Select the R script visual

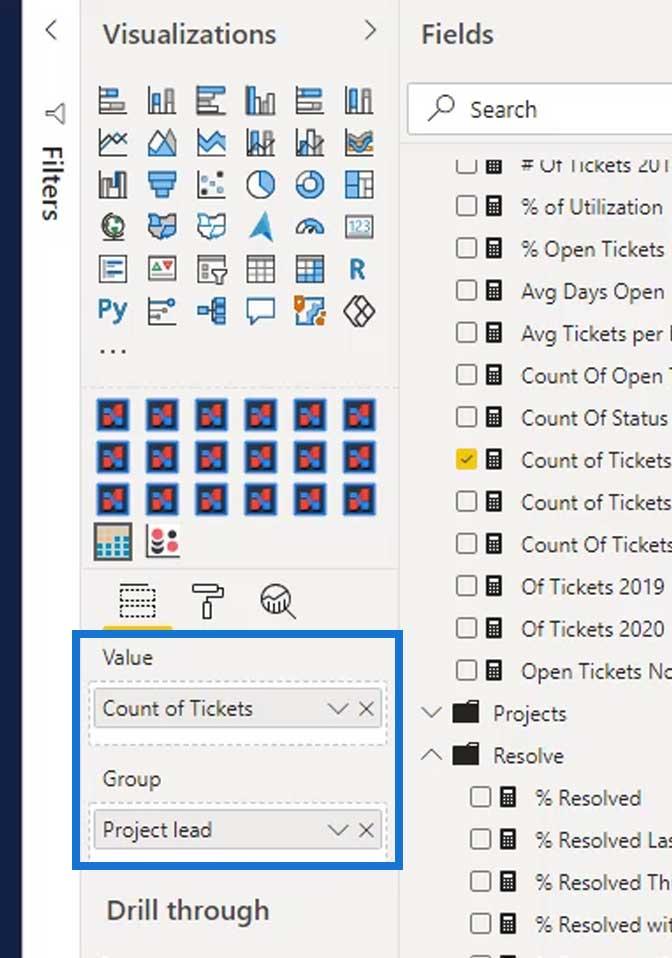[x=359, y=269]
